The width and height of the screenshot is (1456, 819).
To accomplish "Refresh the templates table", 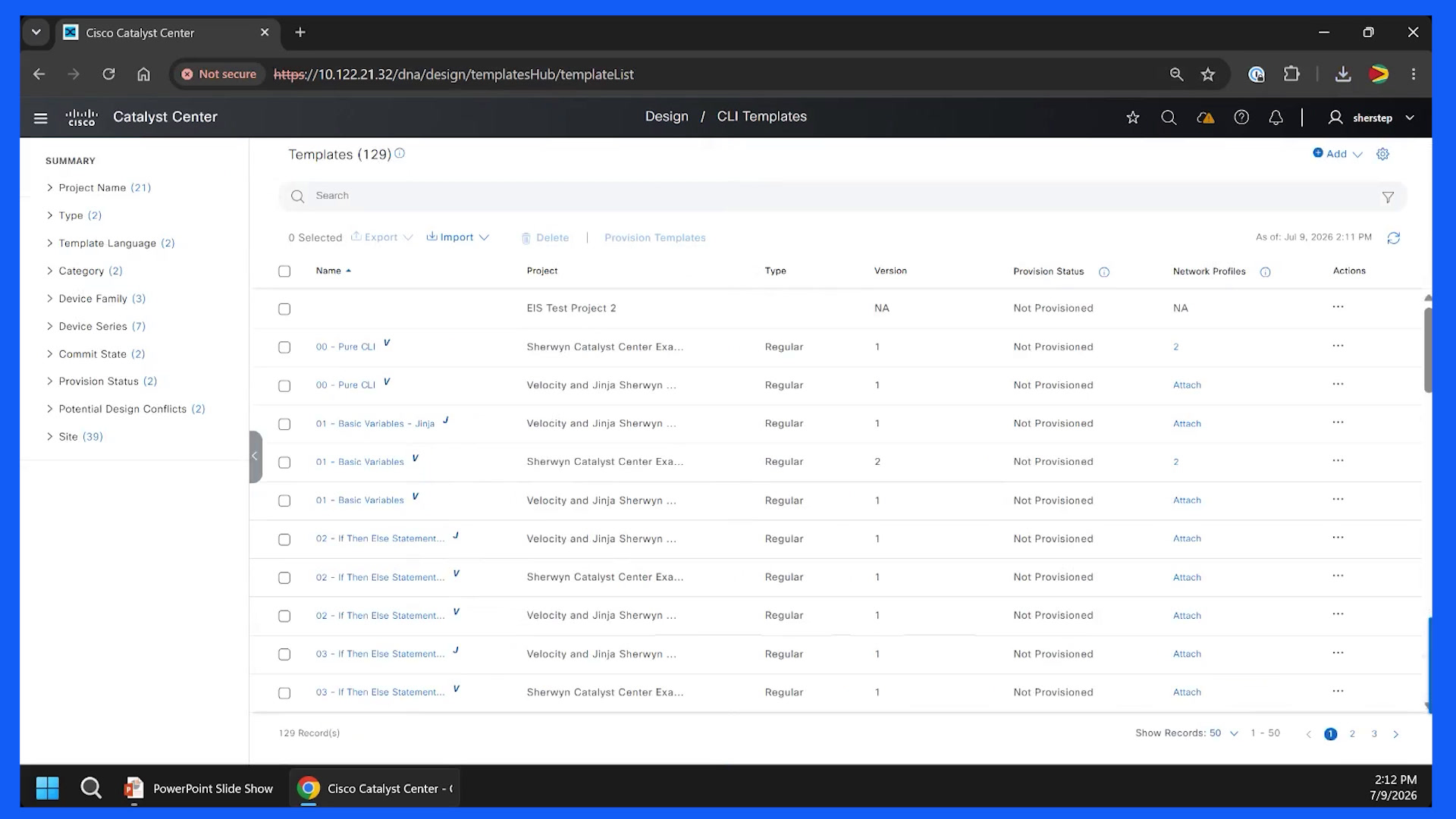I will click(1394, 238).
